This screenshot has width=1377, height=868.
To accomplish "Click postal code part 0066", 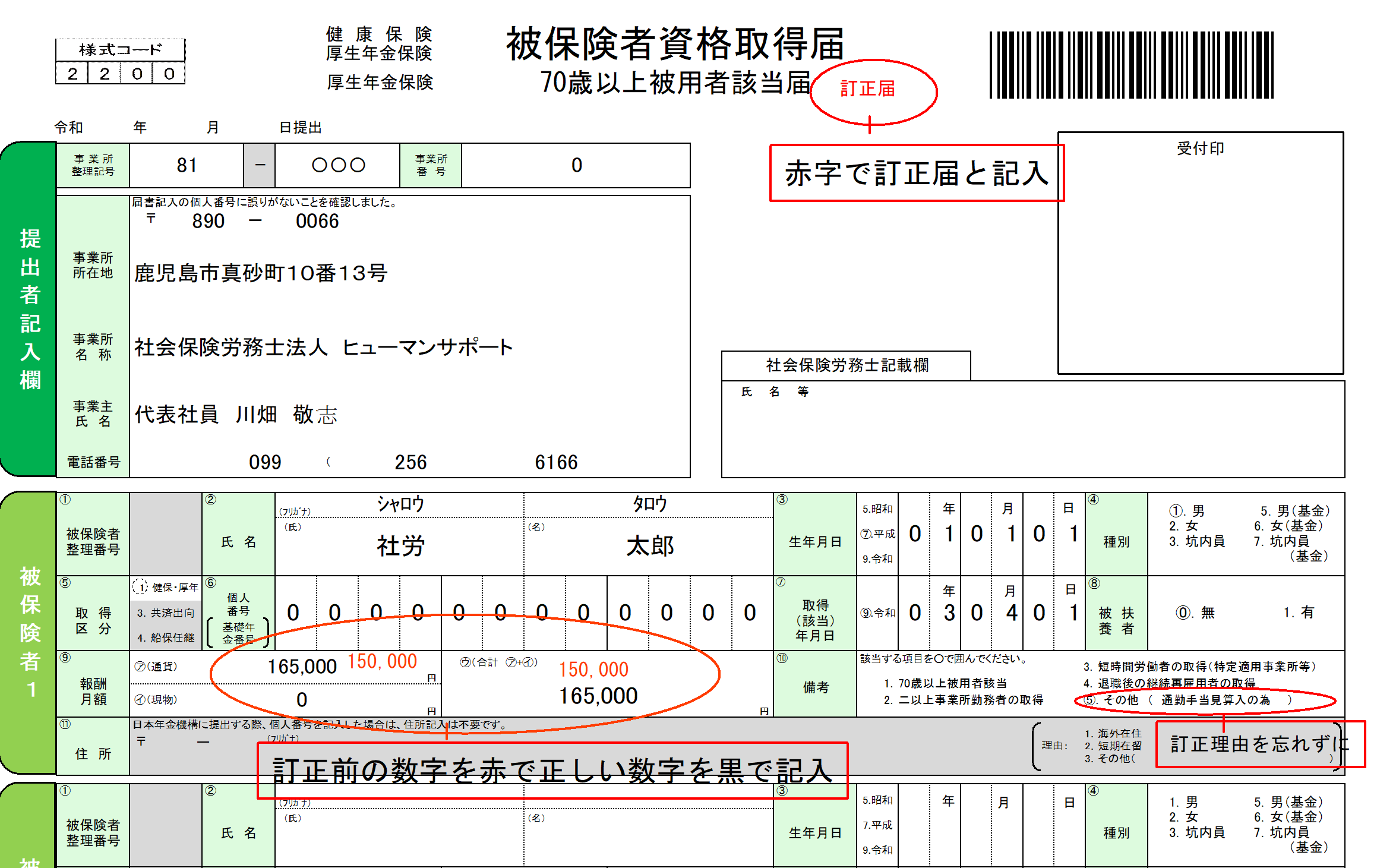I will coord(317,221).
